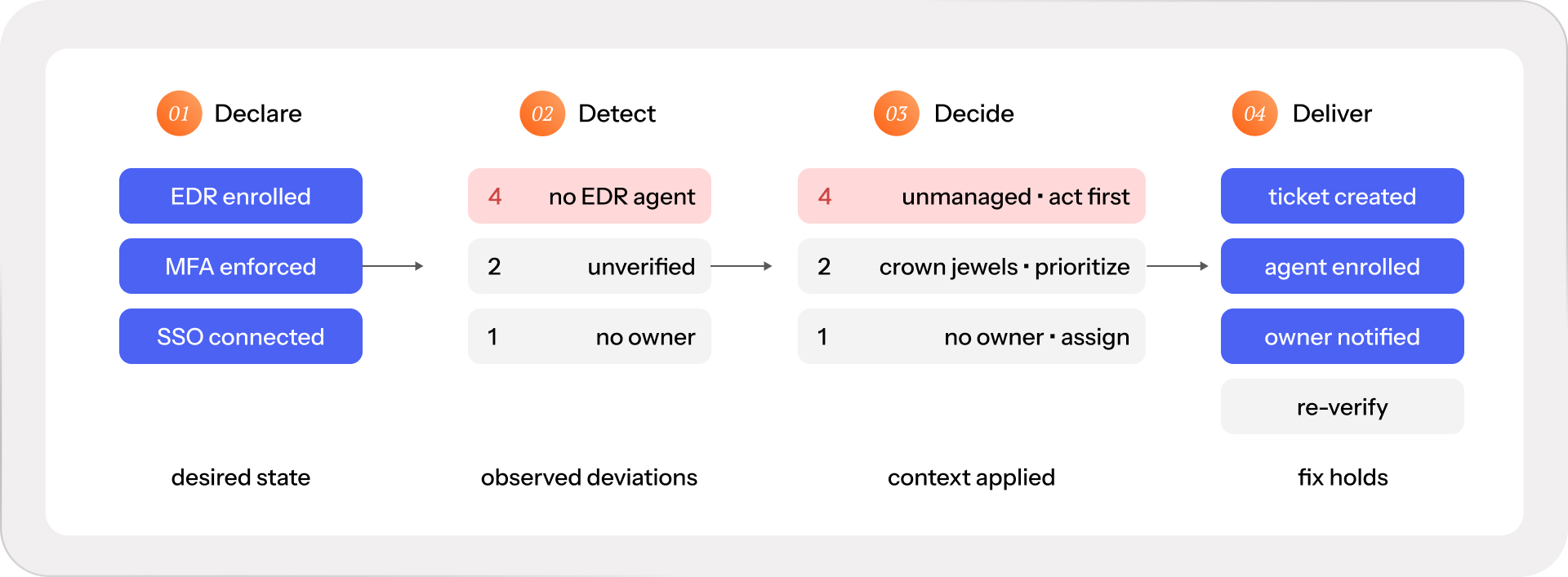The image size is (1568, 577).
Task: Click the no owner deviation row
Action: 590,336
